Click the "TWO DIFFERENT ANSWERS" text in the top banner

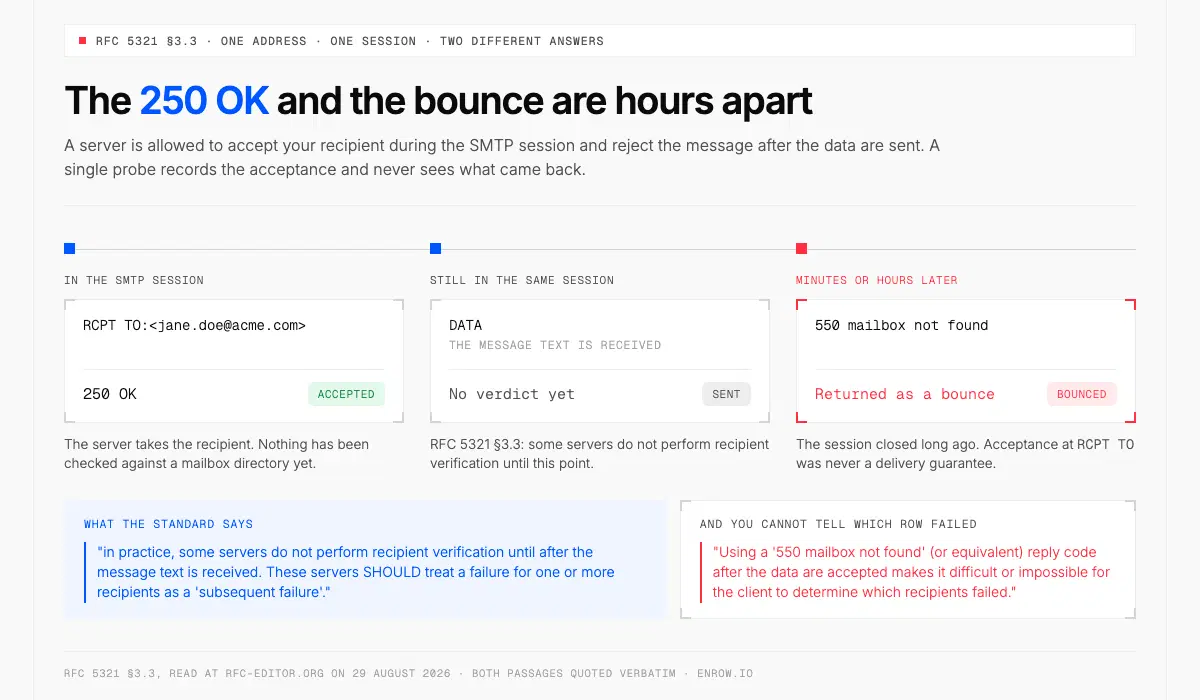[521, 41]
